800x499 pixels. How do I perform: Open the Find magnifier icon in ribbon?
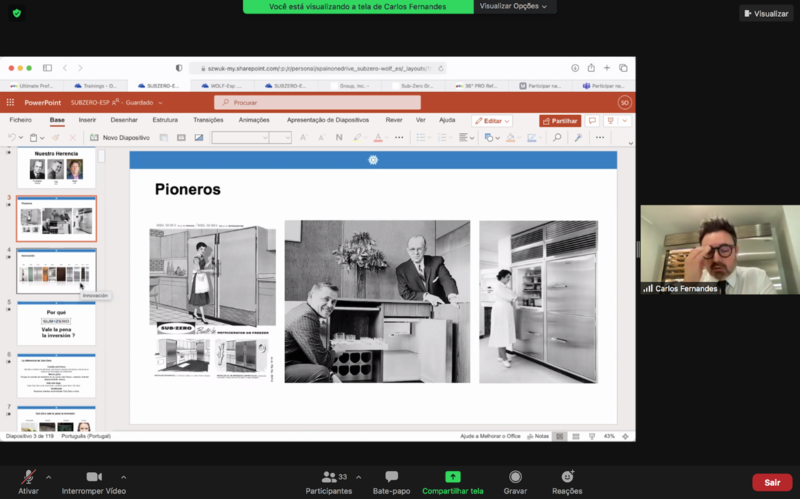pyautogui.click(x=557, y=137)
